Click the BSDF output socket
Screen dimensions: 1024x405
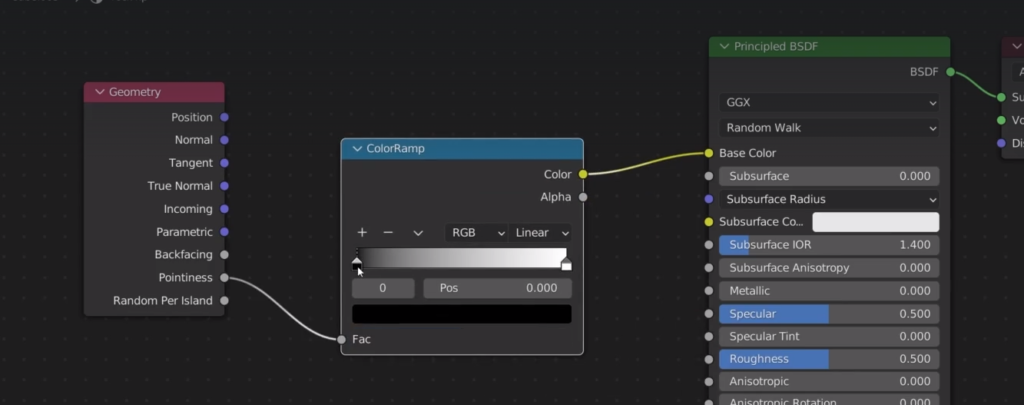click(951, 72)
